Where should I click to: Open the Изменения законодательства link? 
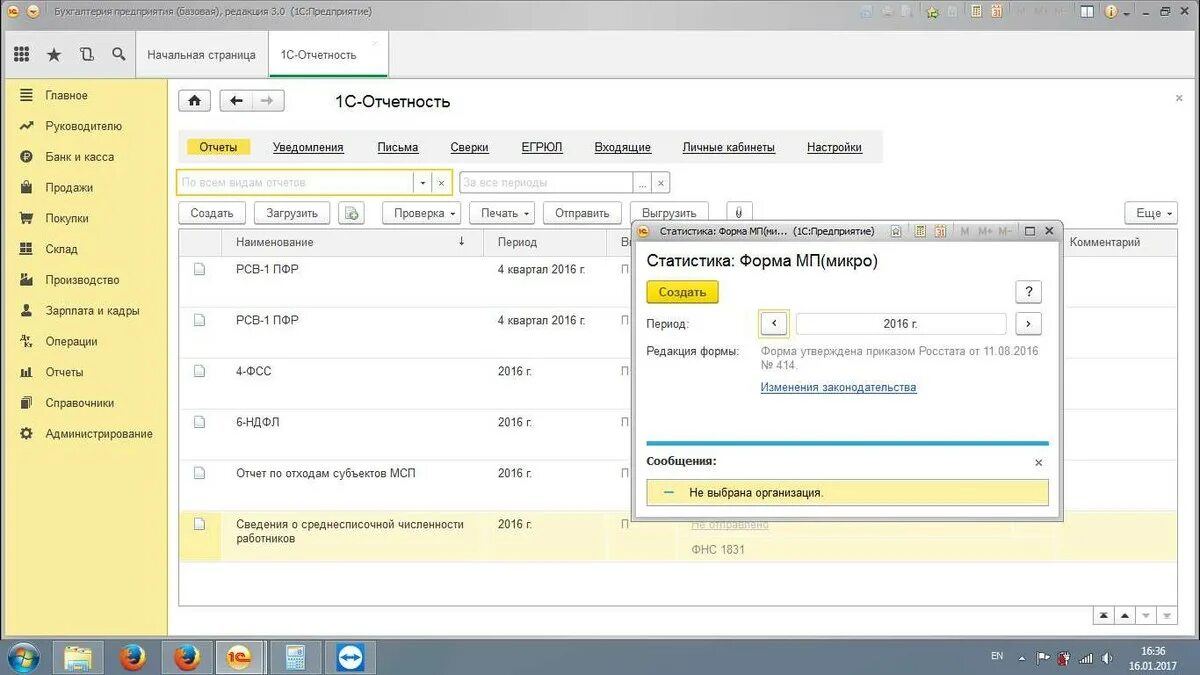pyautogui.click(x=838, y=387)
